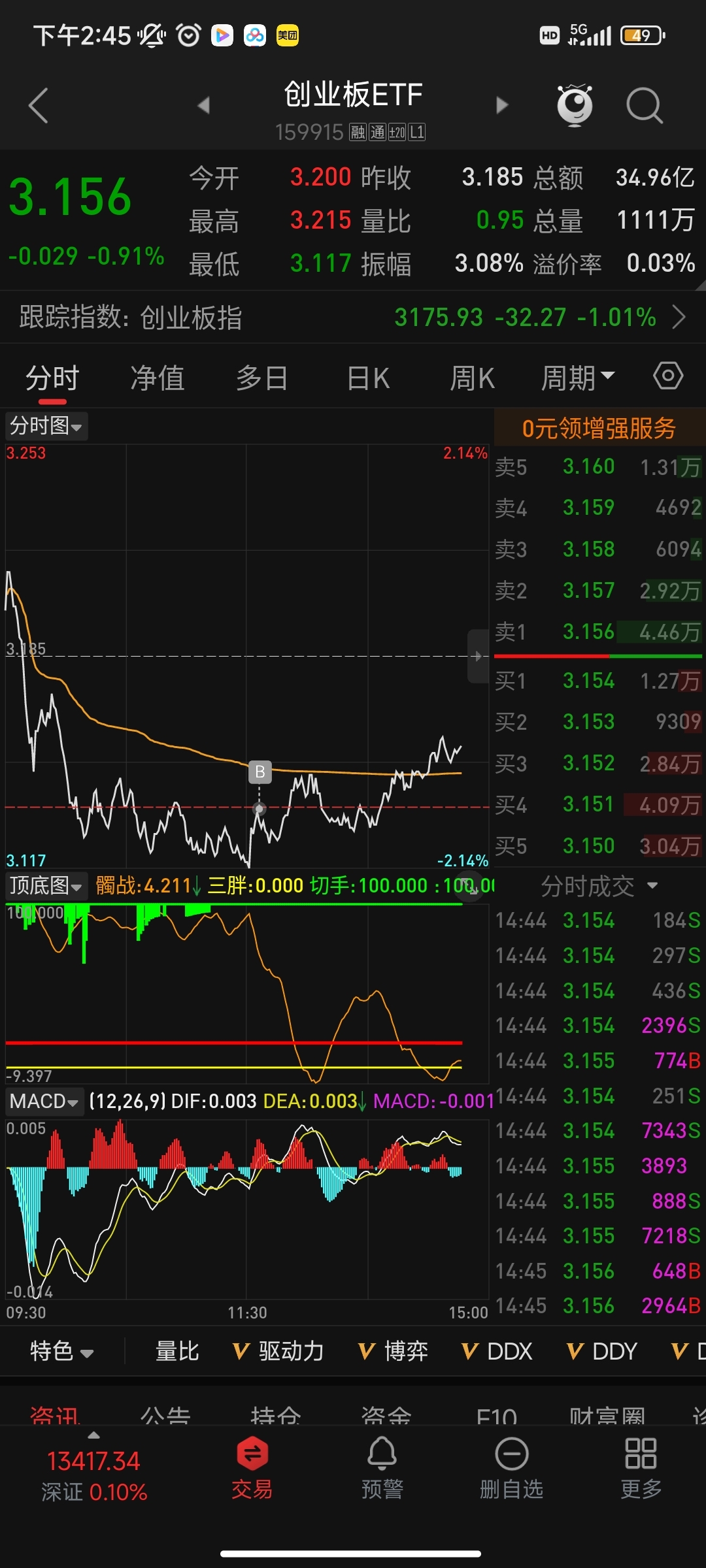The width and height of the screenshot is (706, 1568).
Task: Switch to 周K tab
Action: (x=472, y=378)
